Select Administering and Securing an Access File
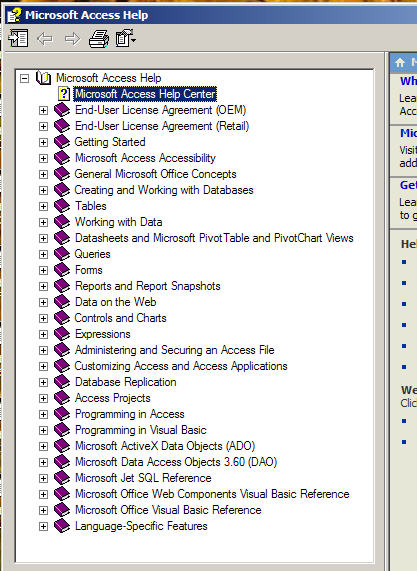Viewport: 417px width, 571px height. 174,350
